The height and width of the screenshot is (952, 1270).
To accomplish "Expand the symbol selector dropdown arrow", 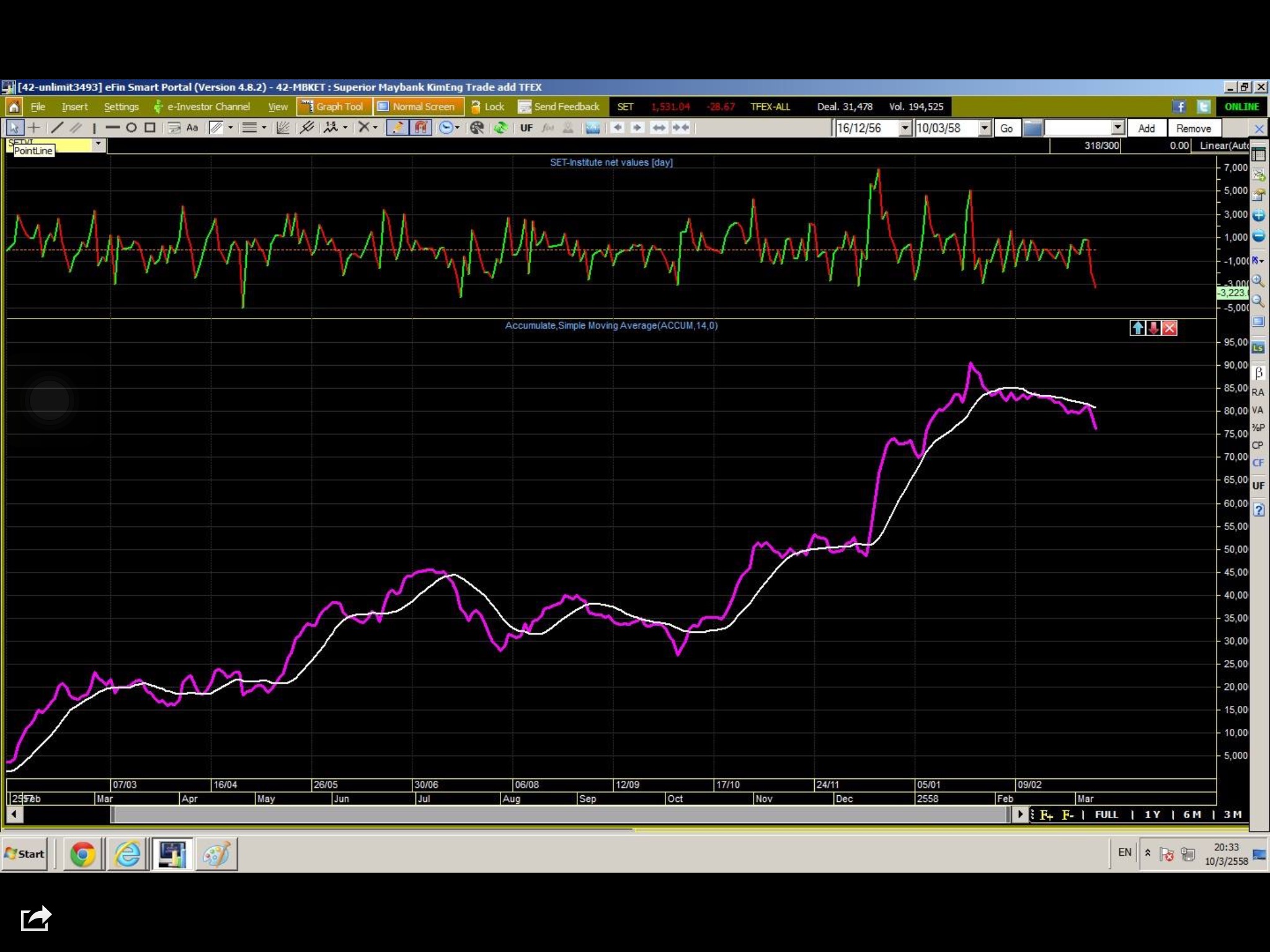I will pyautogui.click(x=98, y=144).
